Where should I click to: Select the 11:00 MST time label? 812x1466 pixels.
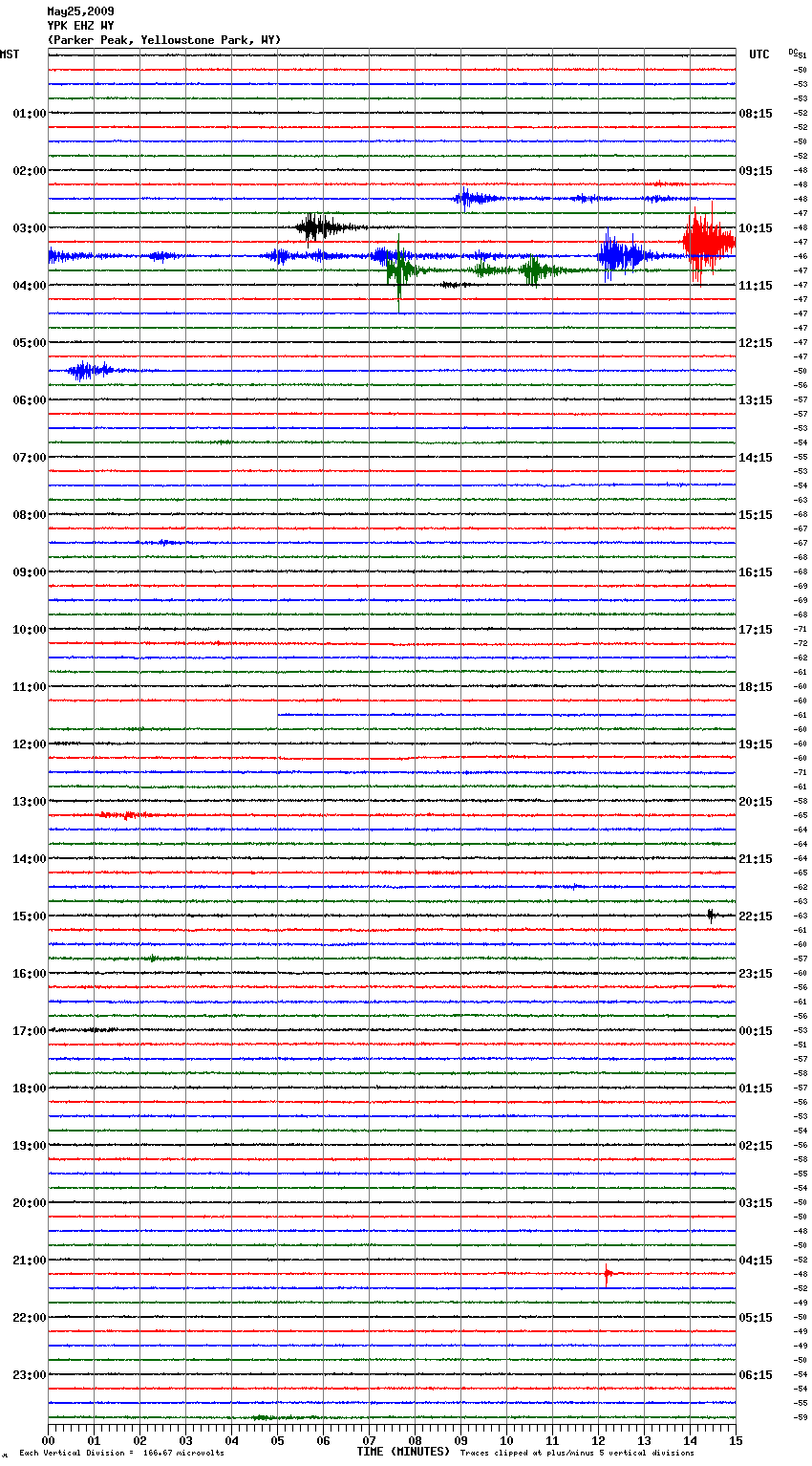click(29, 686)
